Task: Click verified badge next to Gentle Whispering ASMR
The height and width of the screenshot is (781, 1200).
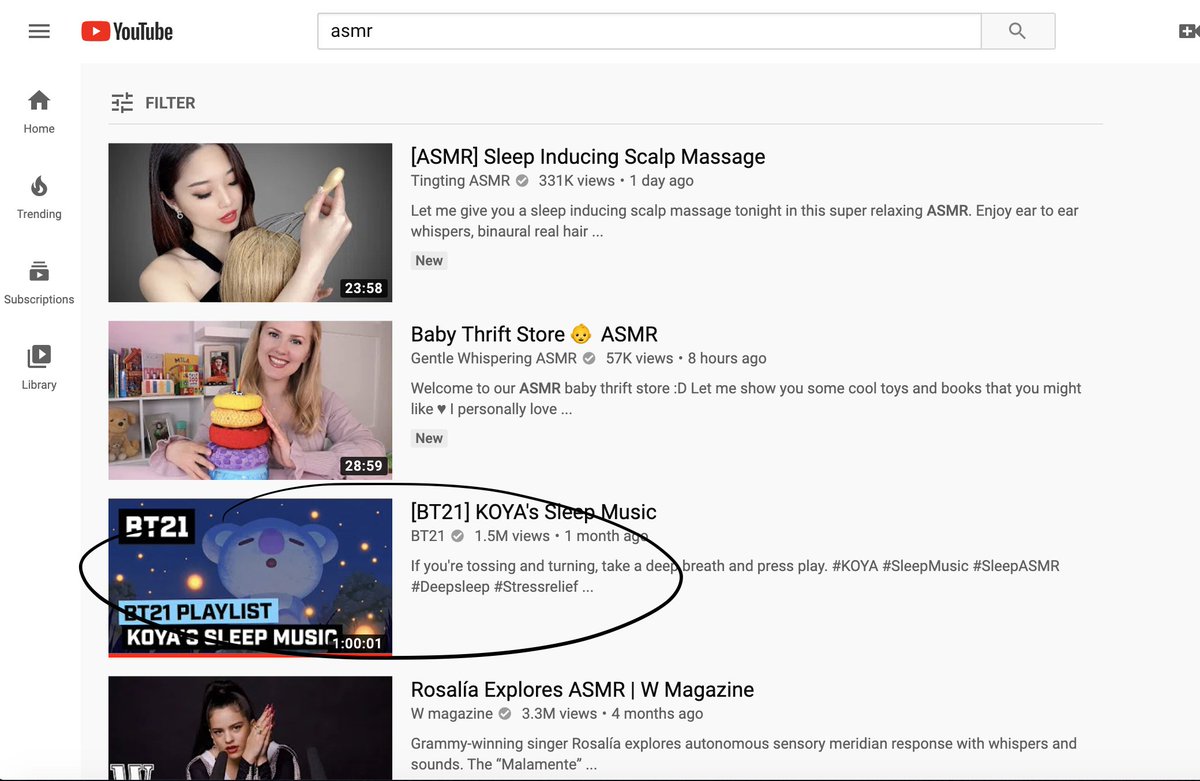Action: (x=588, y=358)
